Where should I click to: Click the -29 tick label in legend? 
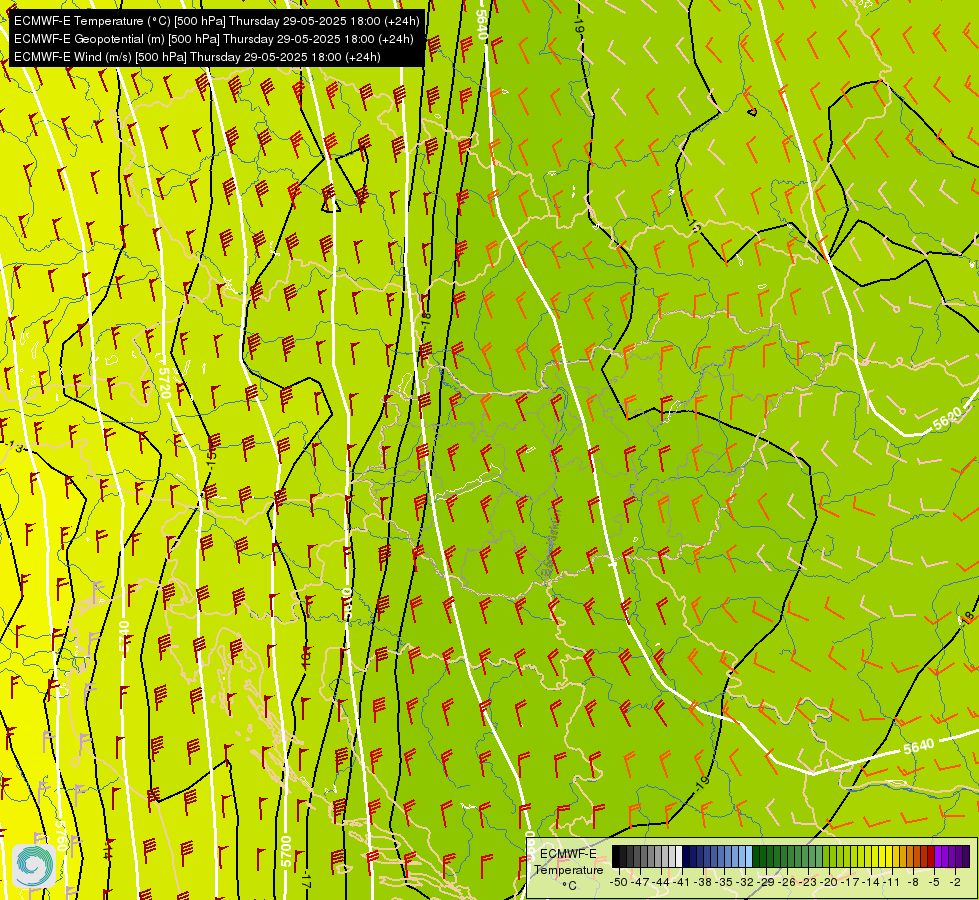766,882
